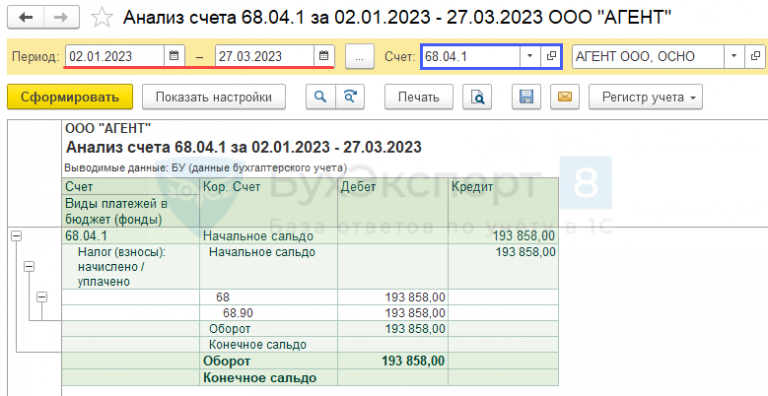Click the Сформировать button
Viewport: 768px width, 396px height.
tap(70, 97)
